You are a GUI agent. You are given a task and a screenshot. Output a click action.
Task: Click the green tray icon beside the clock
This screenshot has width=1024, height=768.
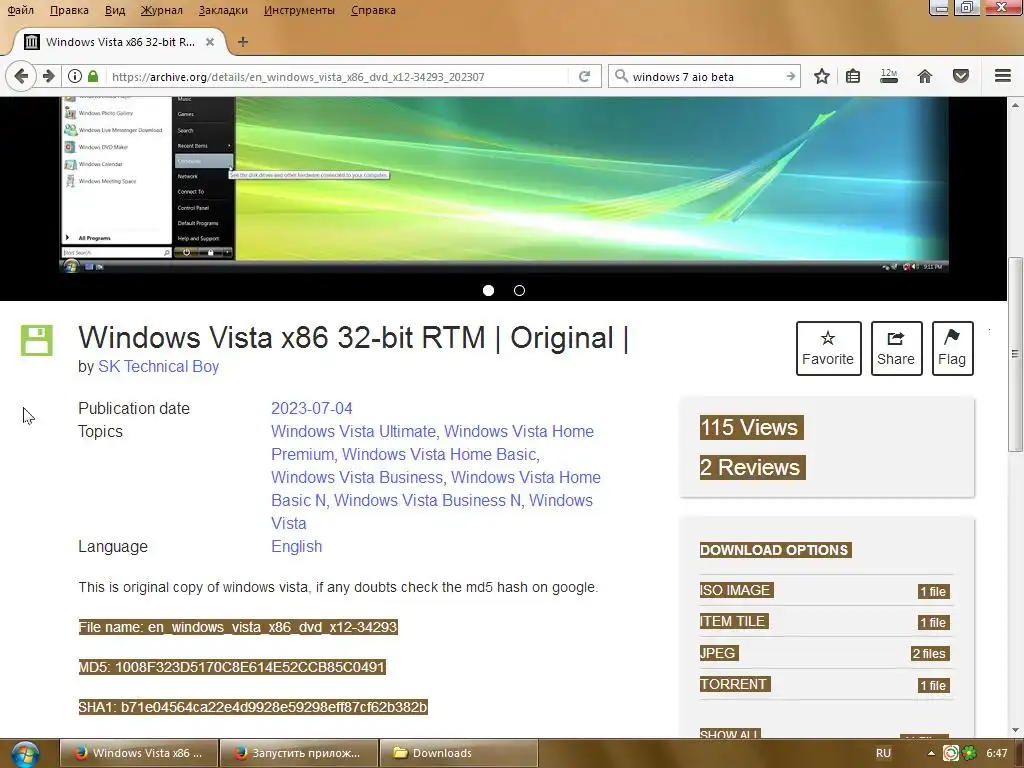[x=970, y=753]
